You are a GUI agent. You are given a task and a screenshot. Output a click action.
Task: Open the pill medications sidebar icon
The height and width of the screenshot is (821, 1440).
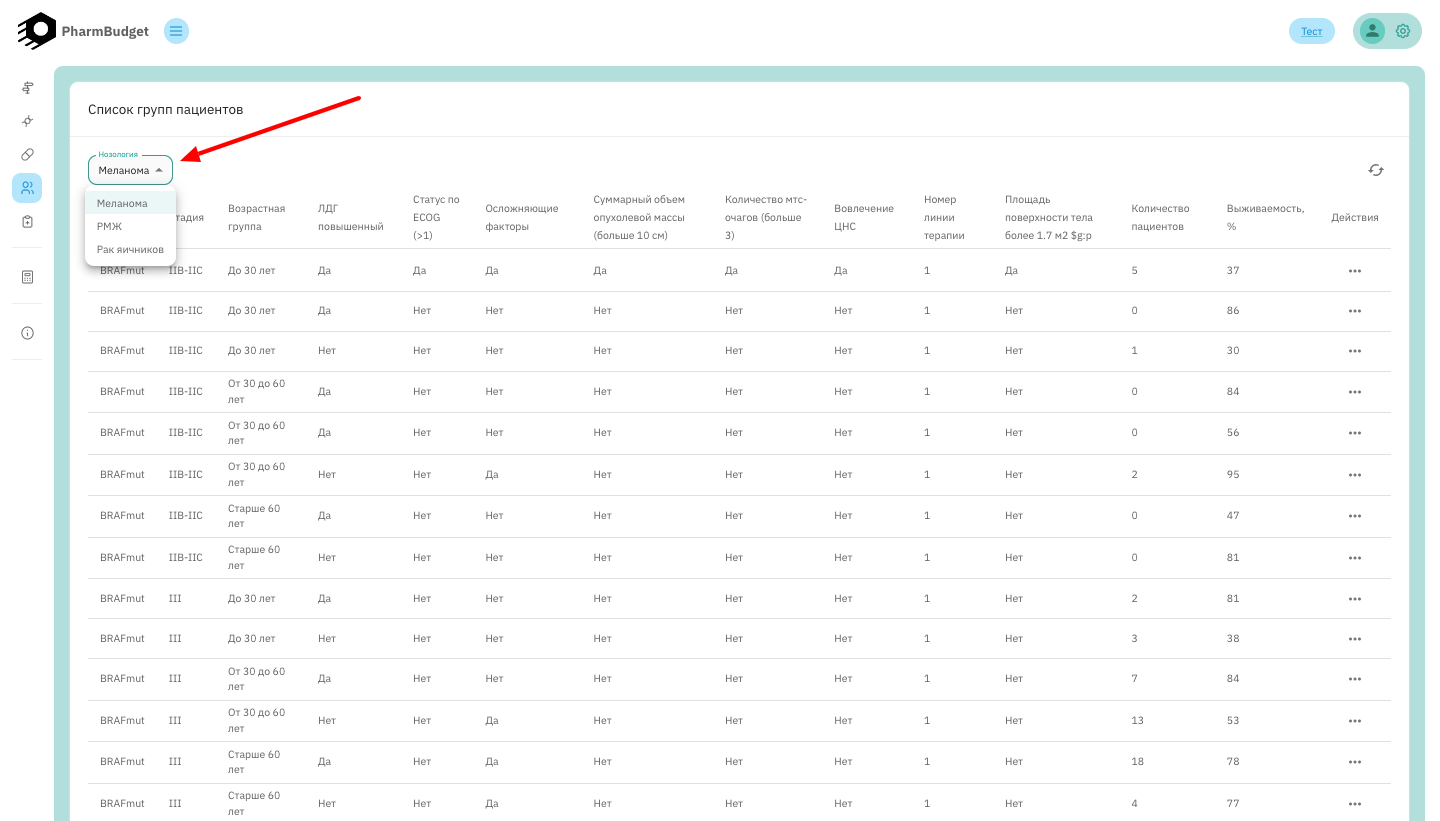27,154
